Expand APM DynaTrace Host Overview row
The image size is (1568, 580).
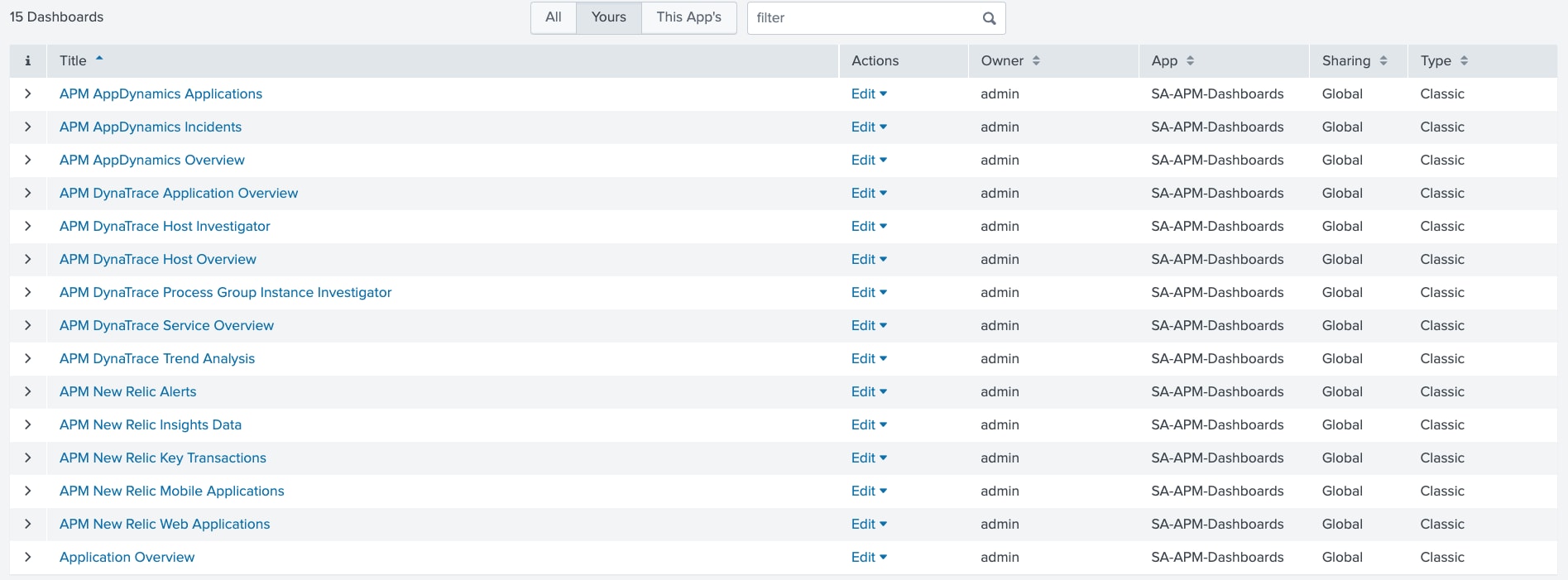[27, 259]
